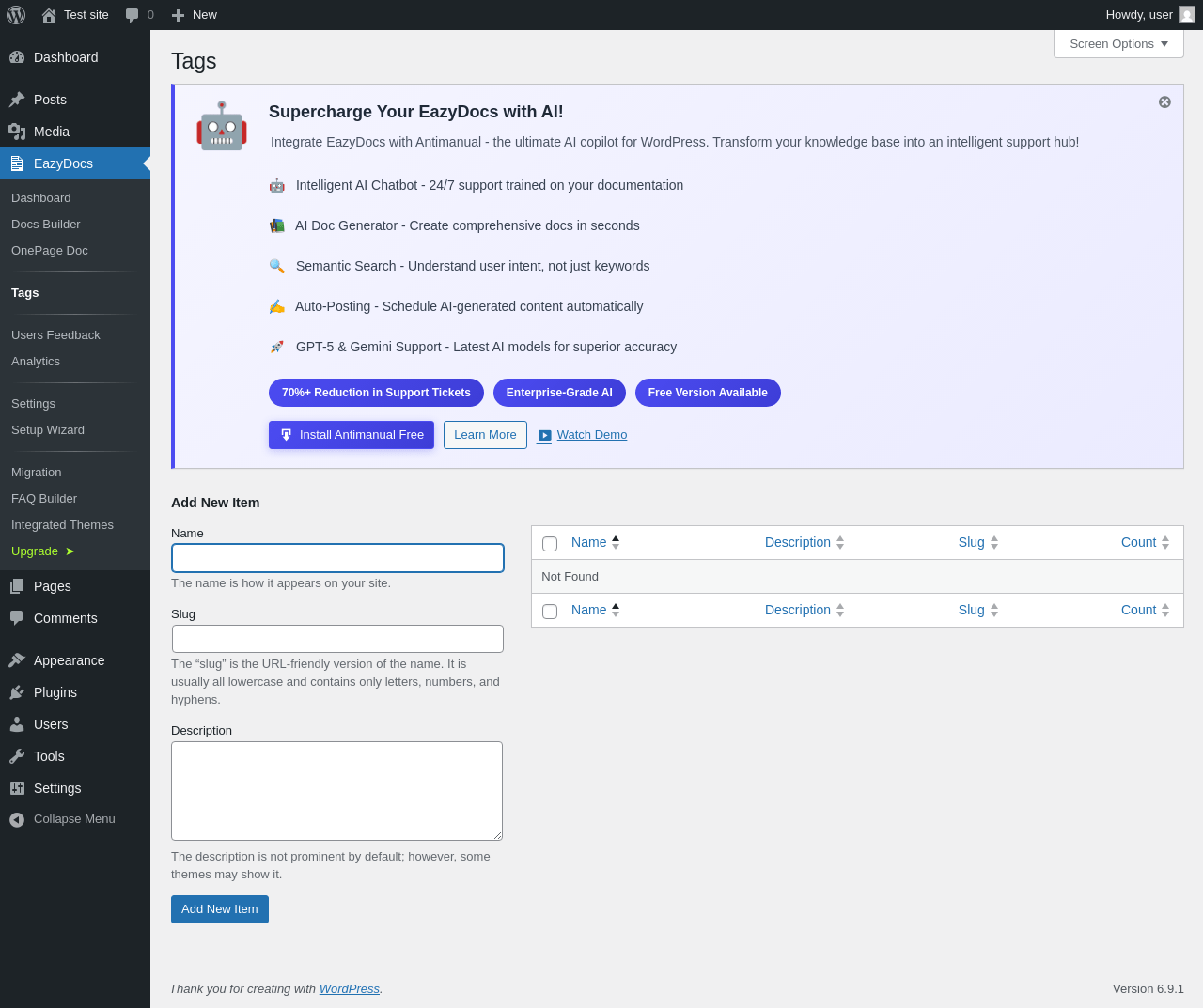Check the select-all checkbox in table header
Screen dimensions: 1203x1008
550,544
